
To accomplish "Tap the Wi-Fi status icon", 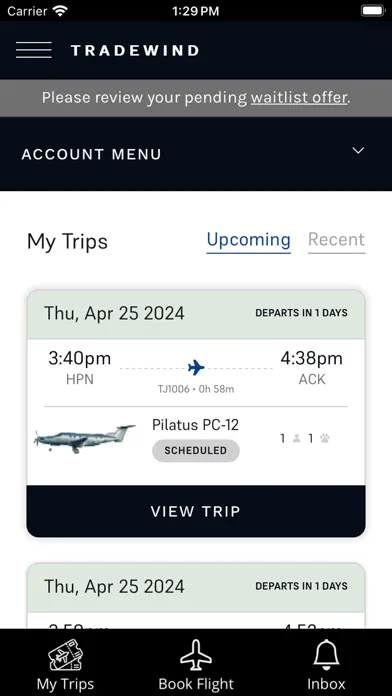I will coord(59,11).
